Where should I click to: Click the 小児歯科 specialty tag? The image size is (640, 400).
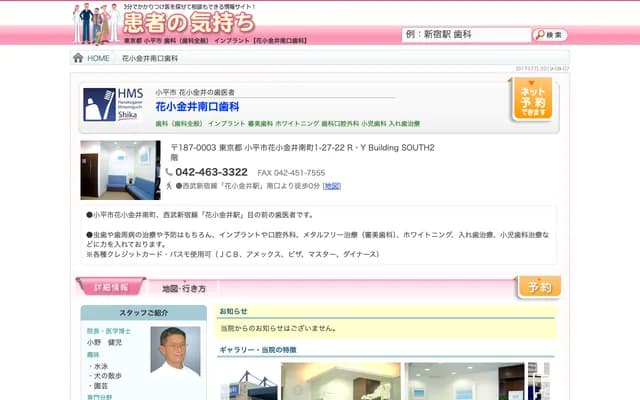point(373,124)
